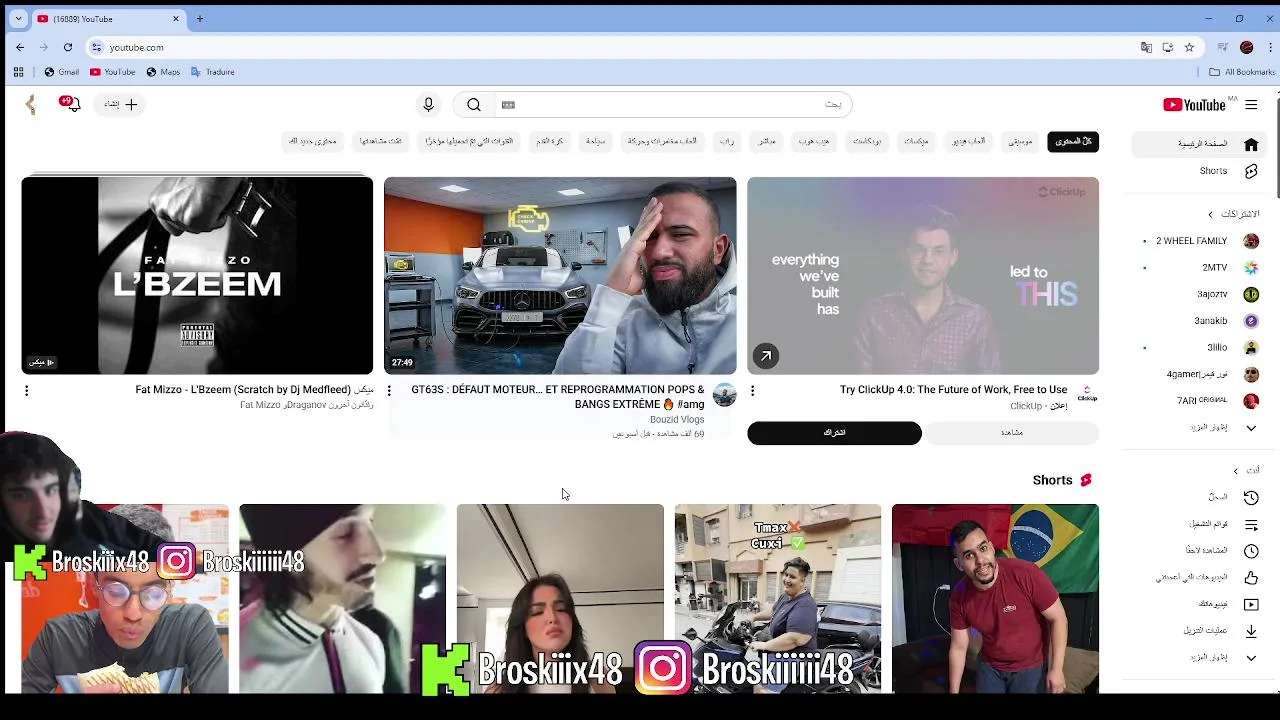Click the YouTube logo
Viewport: 1280px width, 720px height.
coord(1194,105)
